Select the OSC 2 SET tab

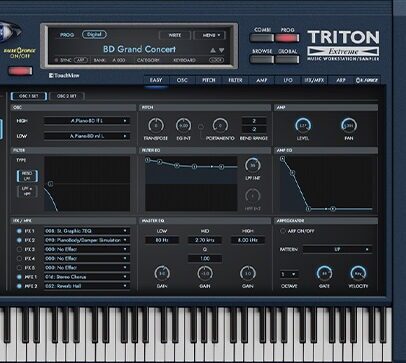[x=67, y=96]
